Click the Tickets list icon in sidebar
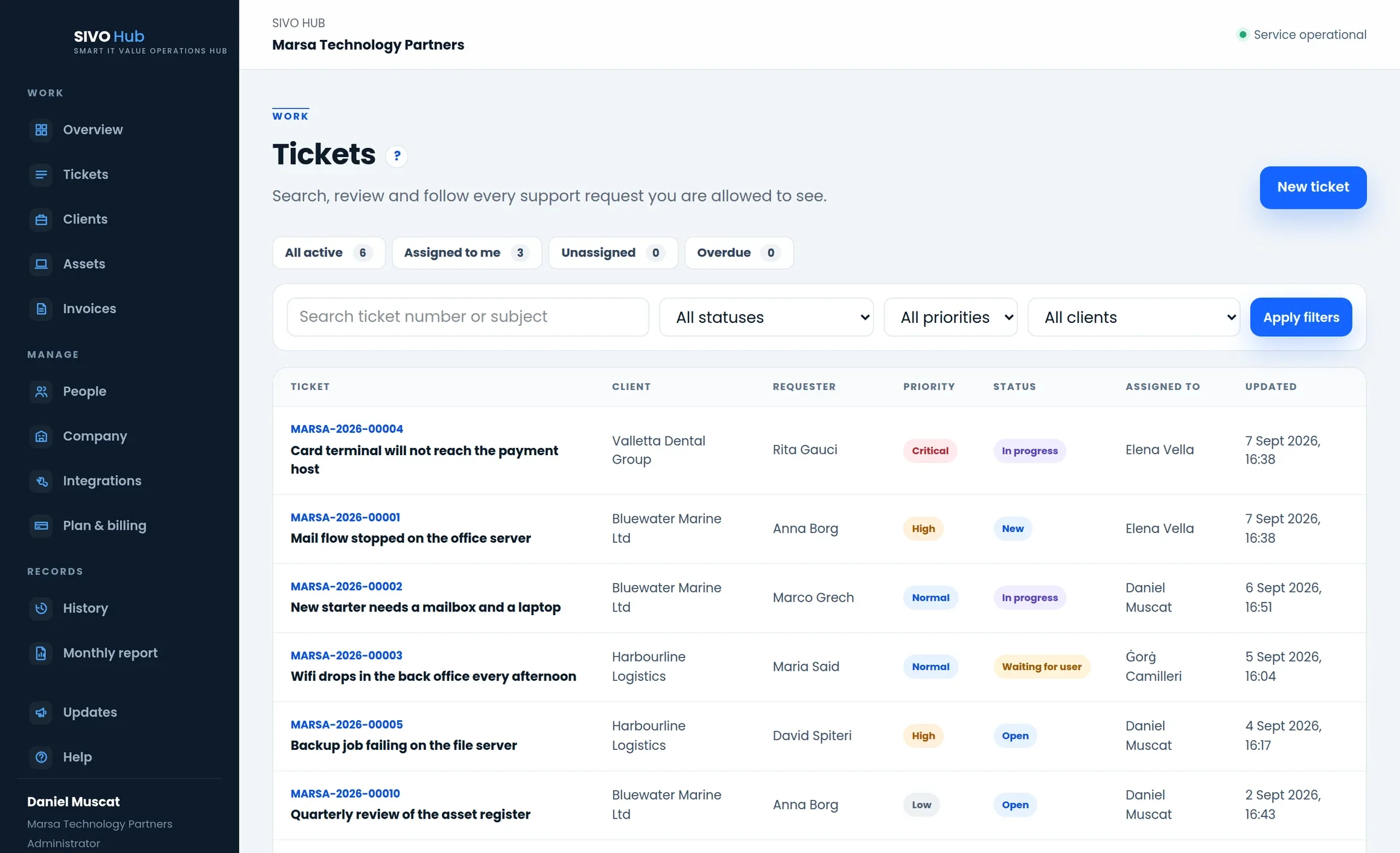 click(41, 174)
